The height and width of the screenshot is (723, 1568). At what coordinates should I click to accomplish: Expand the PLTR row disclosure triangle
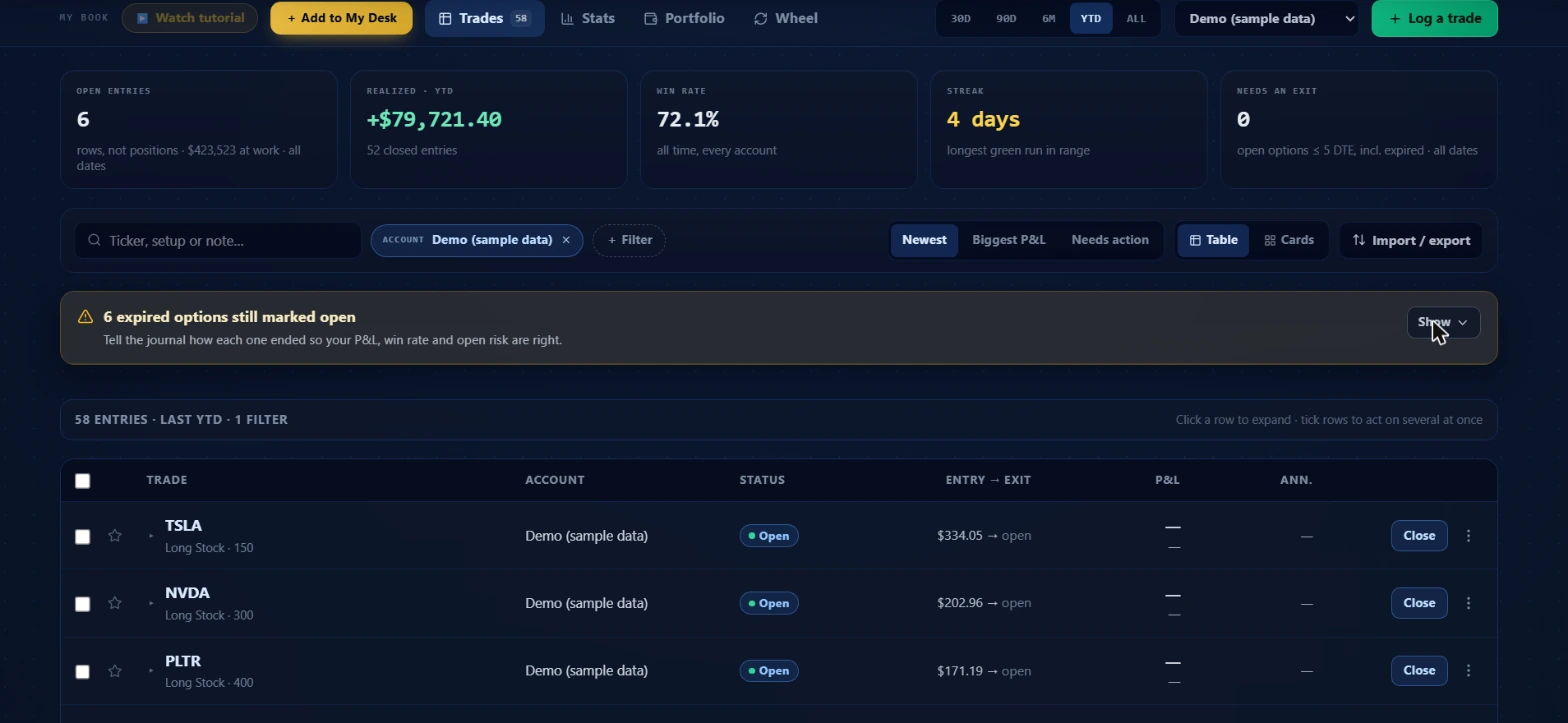click(152, 671)
